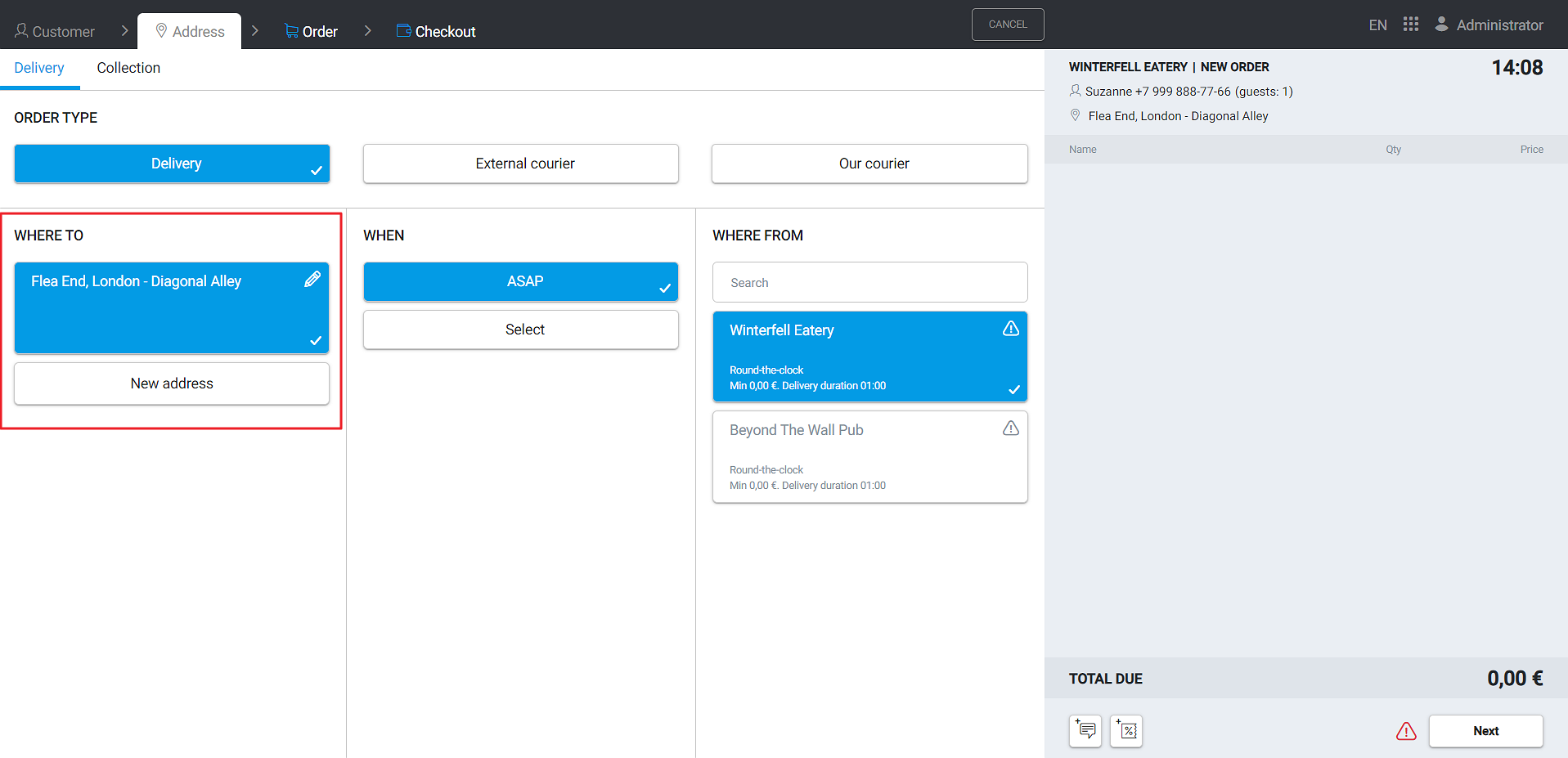Click the warning icon on Winterfell Eatery card
Image resolution: width=1568 pixels, height=758 pixels.
point(1011,329)
